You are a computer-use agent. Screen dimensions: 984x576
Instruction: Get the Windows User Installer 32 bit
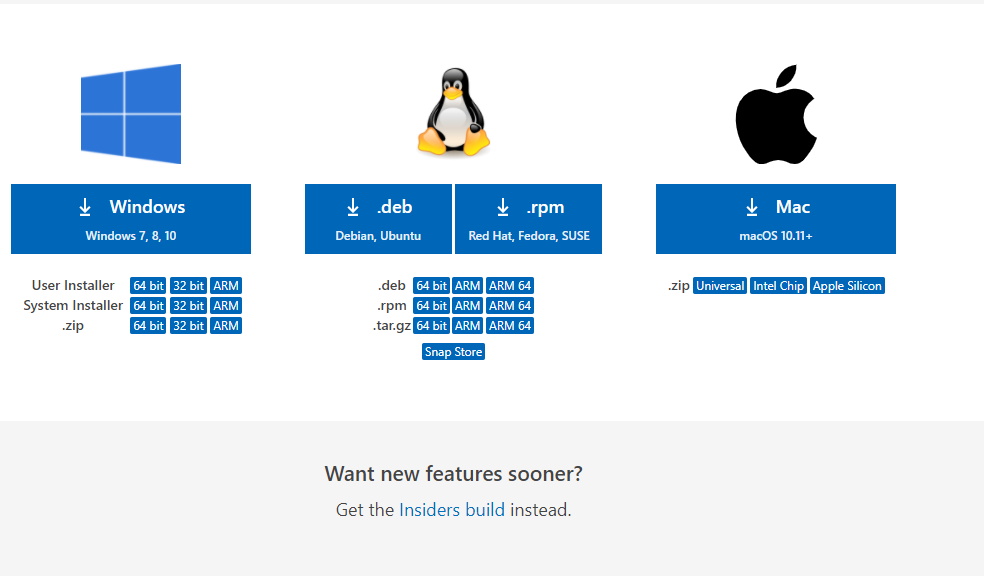(x=188, y=285)
